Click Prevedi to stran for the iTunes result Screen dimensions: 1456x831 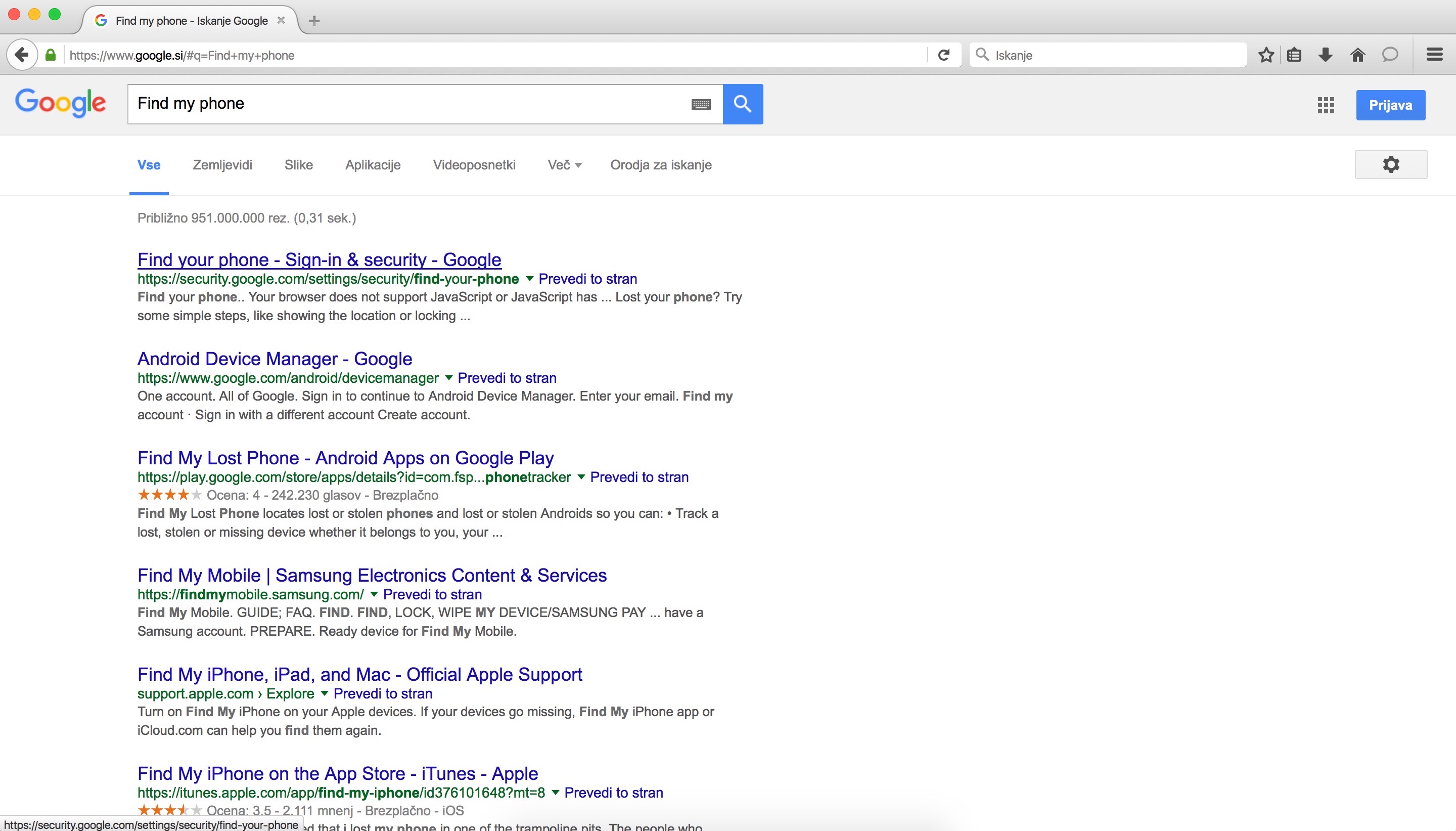[x=614, y=793]
